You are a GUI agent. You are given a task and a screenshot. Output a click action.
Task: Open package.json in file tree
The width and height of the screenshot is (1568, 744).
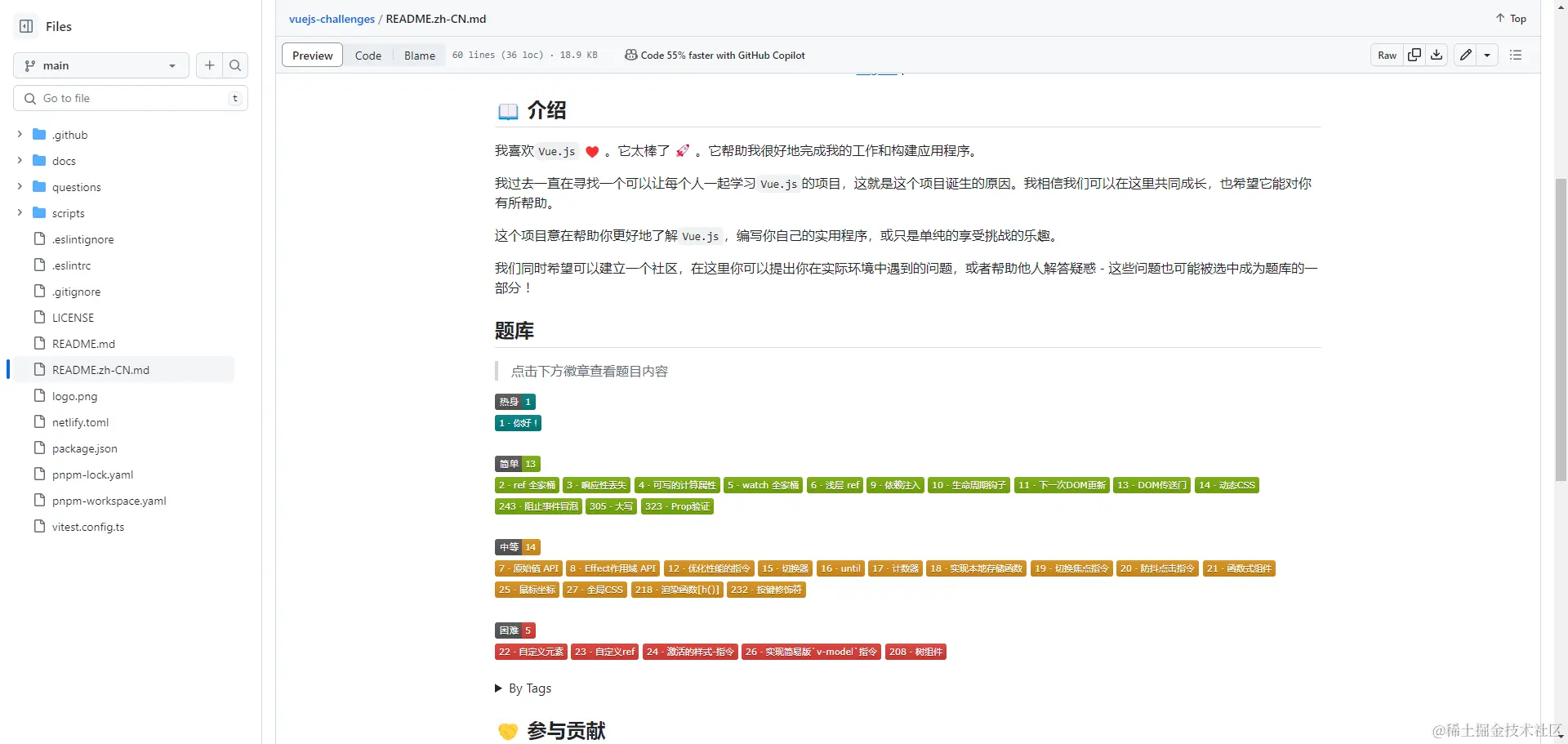pos(85,448)
